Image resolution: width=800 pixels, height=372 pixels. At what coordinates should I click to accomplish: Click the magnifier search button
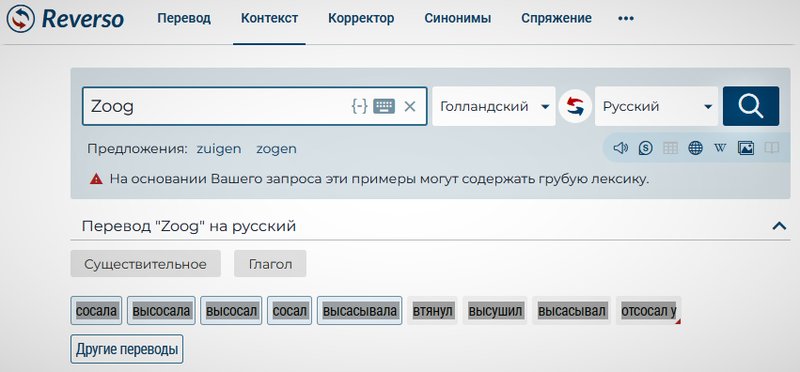tap(751, 106)
